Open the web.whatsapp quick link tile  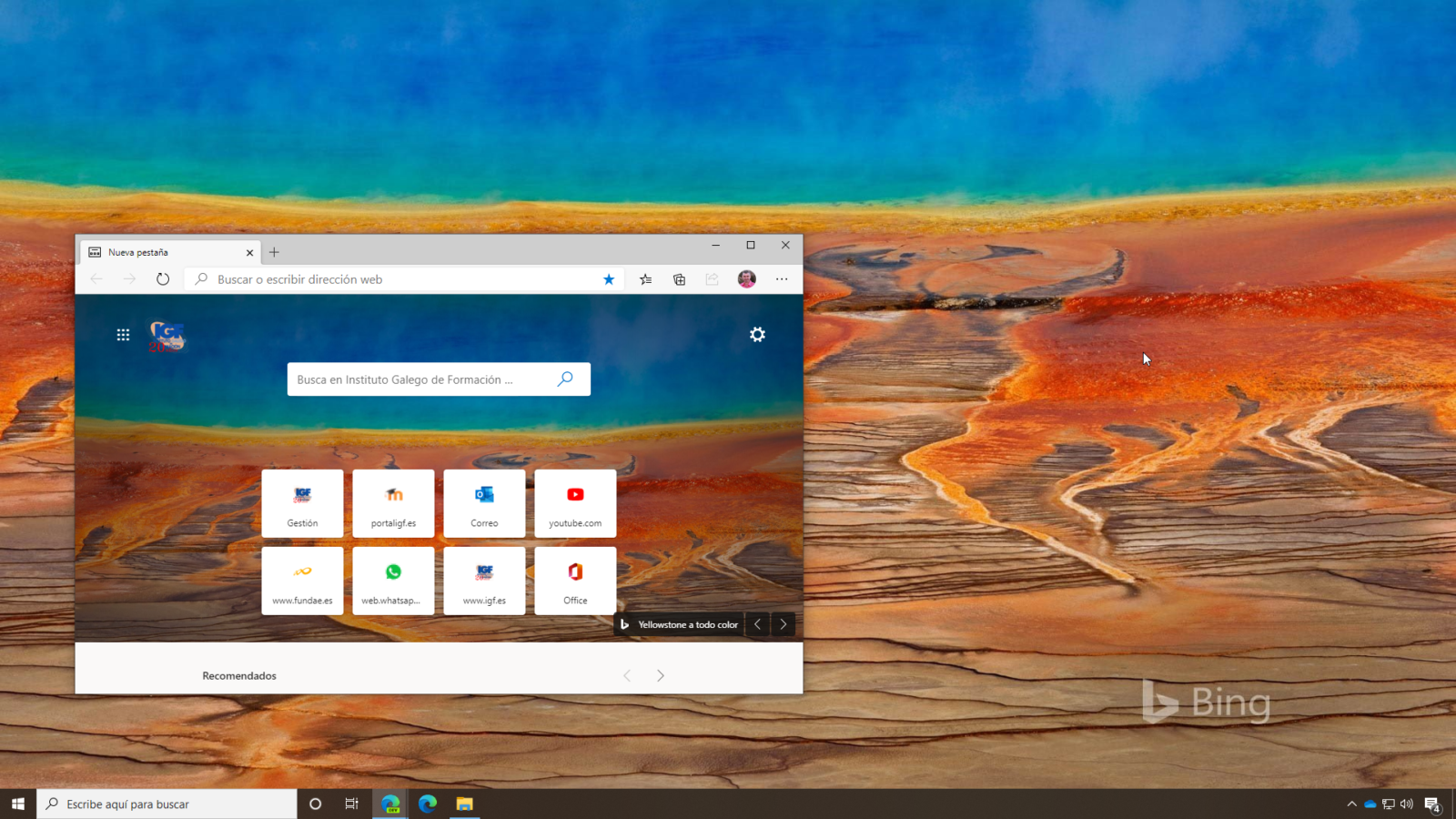[393, 581]
